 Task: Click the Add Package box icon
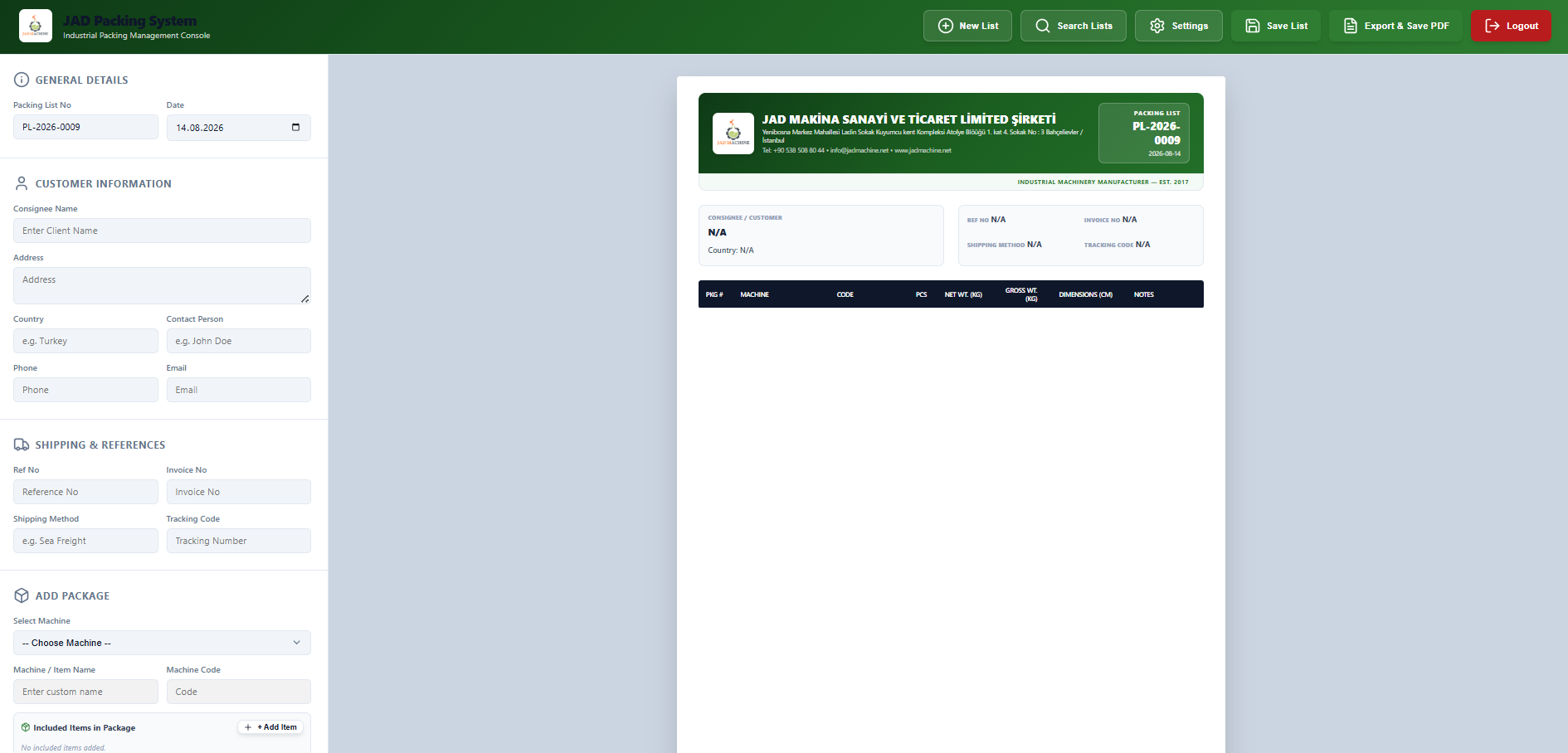22,595
